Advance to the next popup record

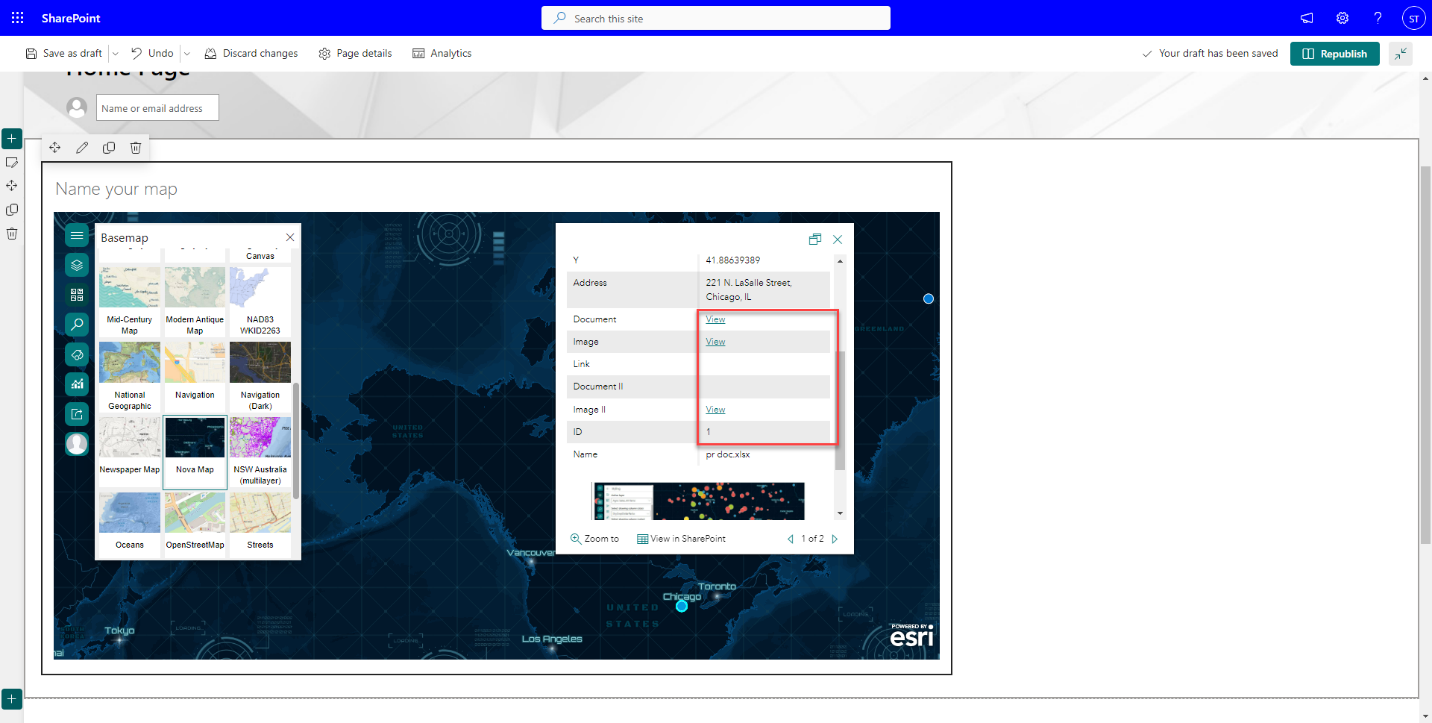click(835, 538)
